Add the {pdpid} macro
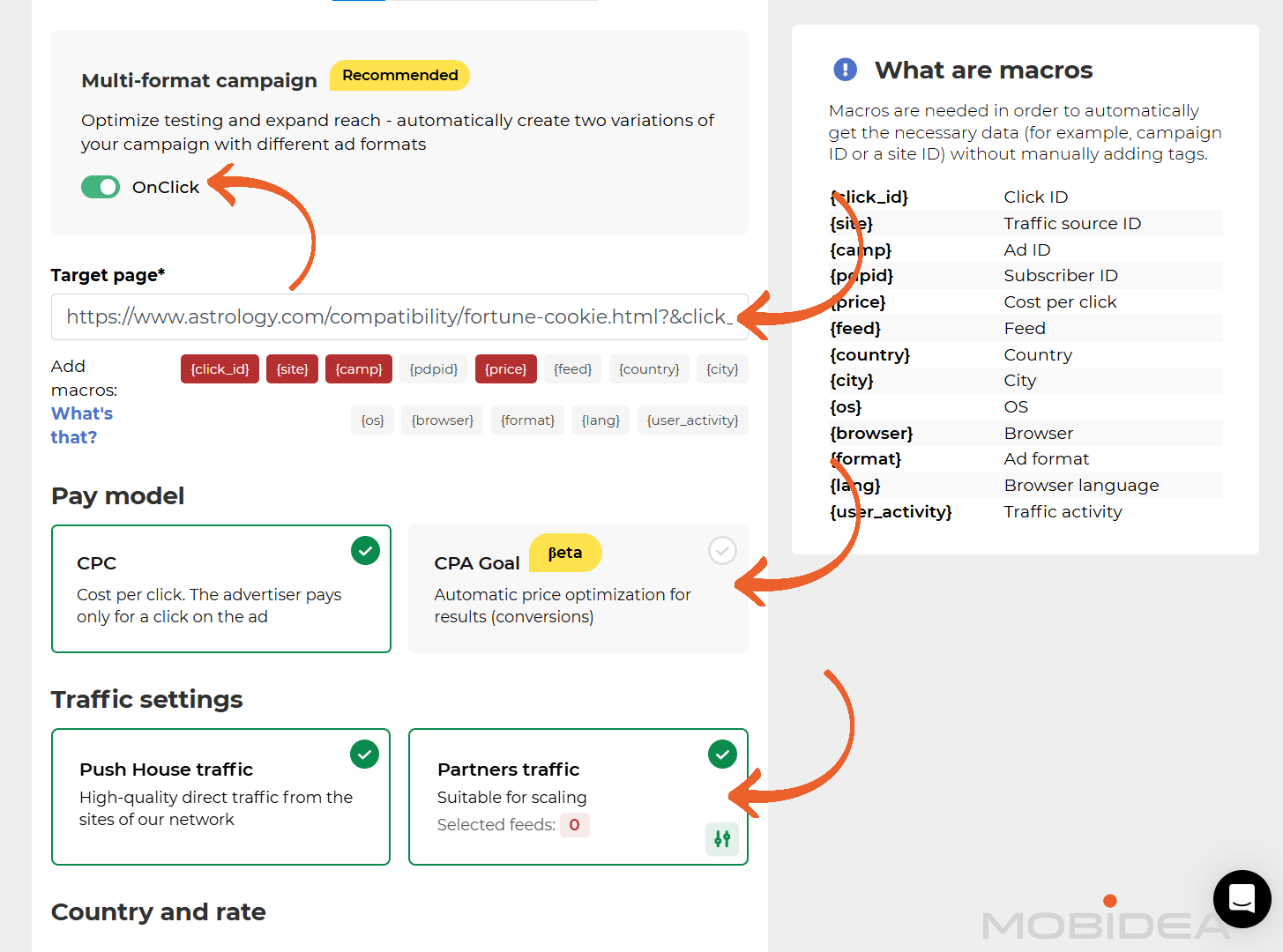Screen dimensions: 1283x952 point(433,369)
